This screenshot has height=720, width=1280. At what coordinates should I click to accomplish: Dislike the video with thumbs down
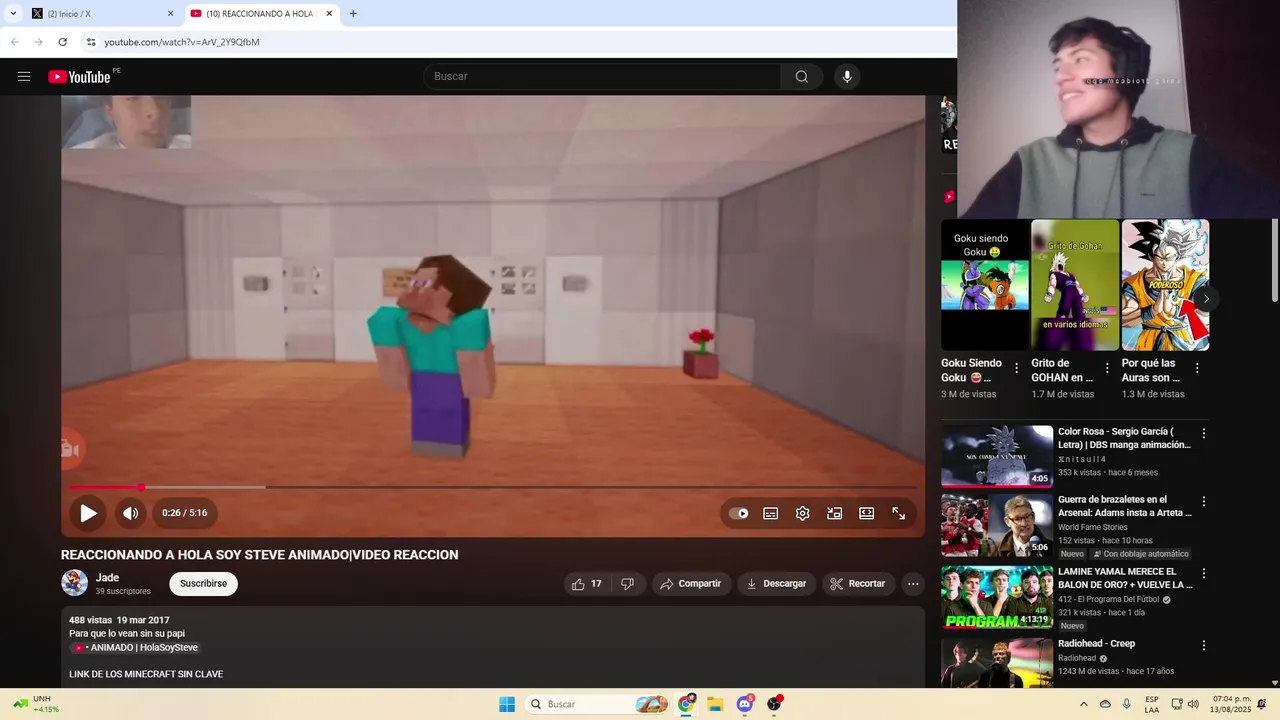628,584
